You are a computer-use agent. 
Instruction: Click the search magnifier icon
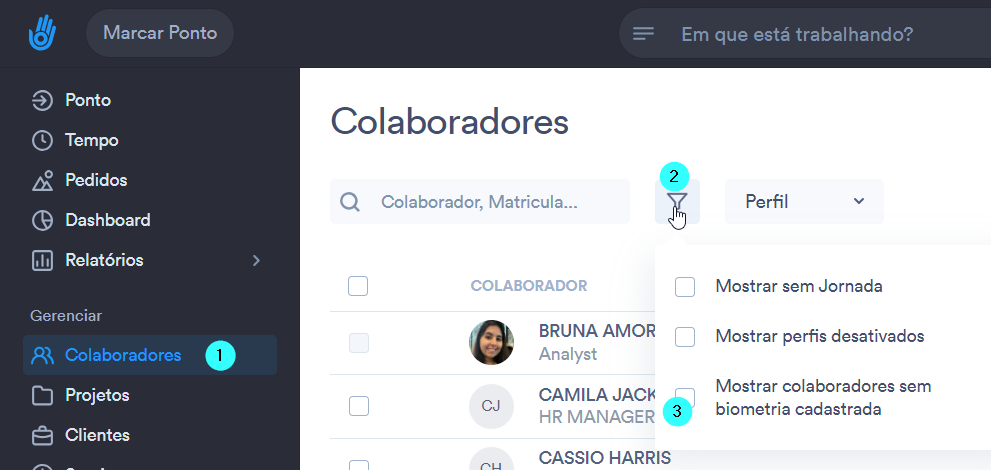coord(350,202)
